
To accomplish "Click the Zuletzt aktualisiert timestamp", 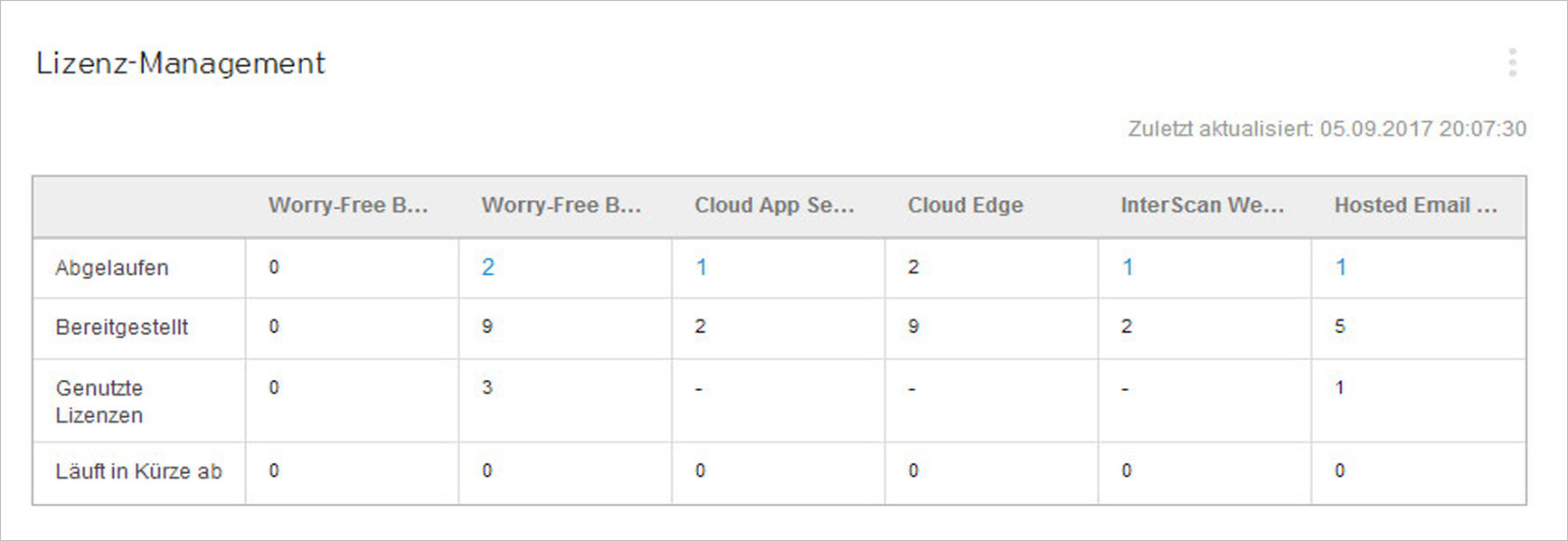I will (1327, 128).
